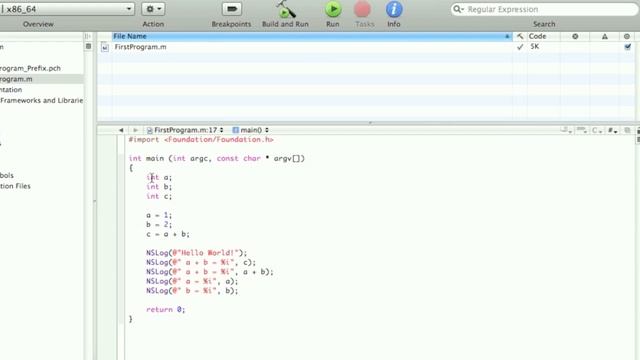
Task: Select the Symbols item in sidebar
Action: pyautogui.click(x=7, y=175)
